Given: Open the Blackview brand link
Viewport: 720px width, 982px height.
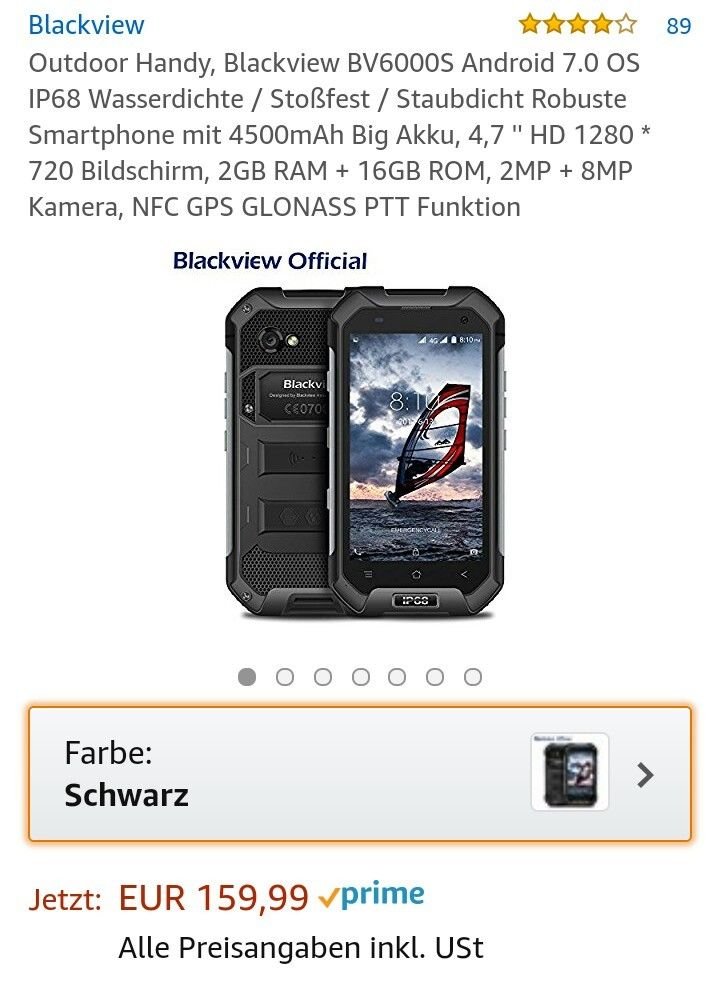Looking at the screenshot, I should 86,25.
